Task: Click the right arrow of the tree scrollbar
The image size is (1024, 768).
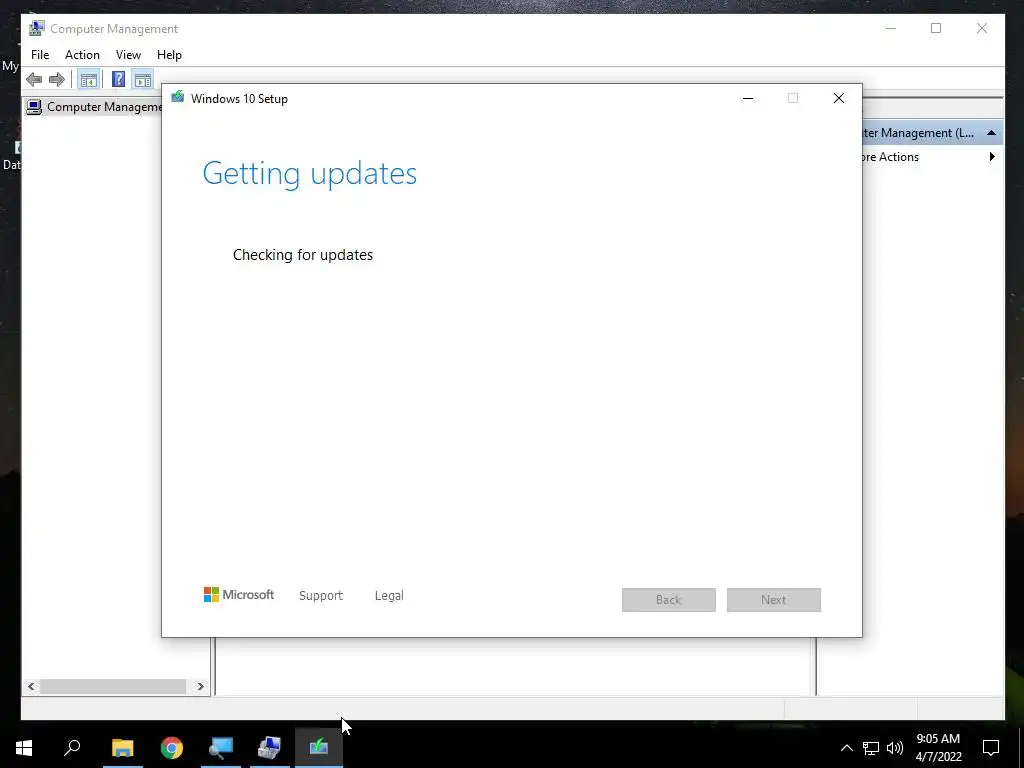Action: 200,686
